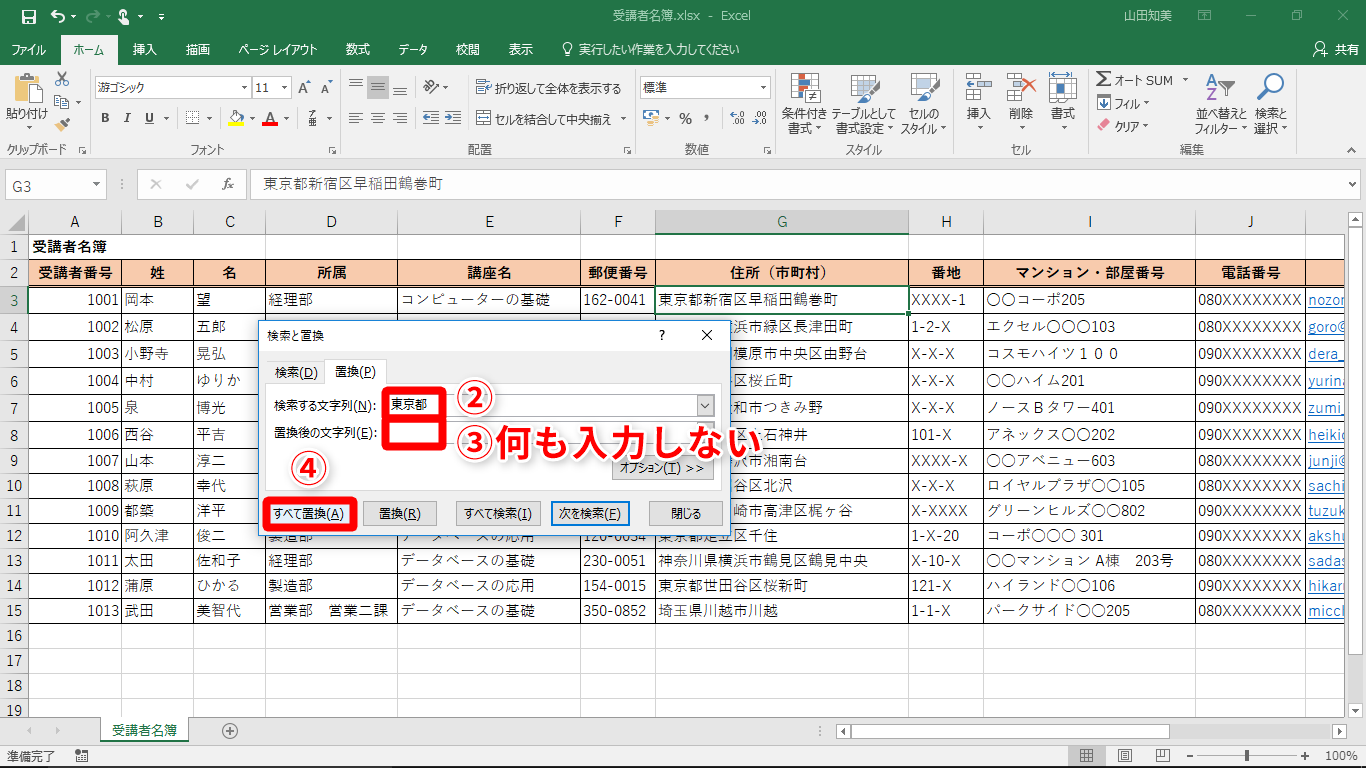Screen dimensions: 1366x768
Task: Click the 共有 share button
Action: (x=1336, y=49)
